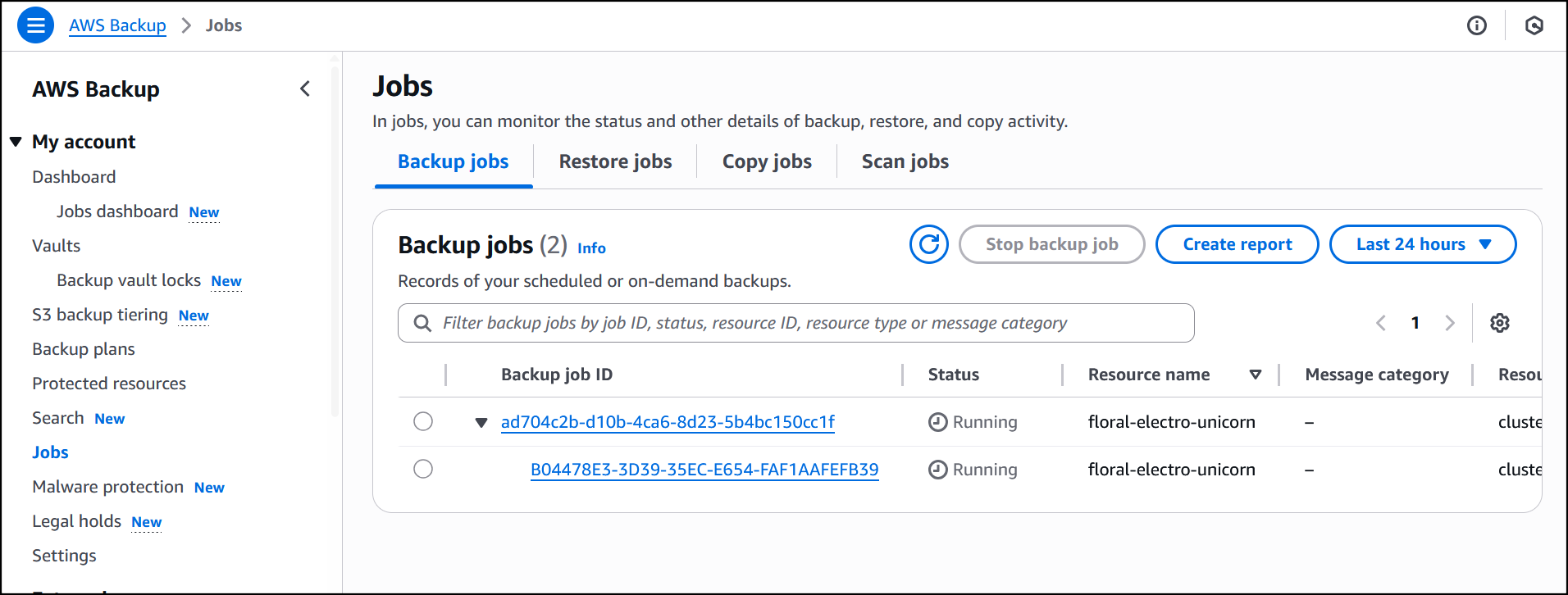Click the hexagon shield icon in header
The image size is (1568, 595).
(x=1534, y=25)
